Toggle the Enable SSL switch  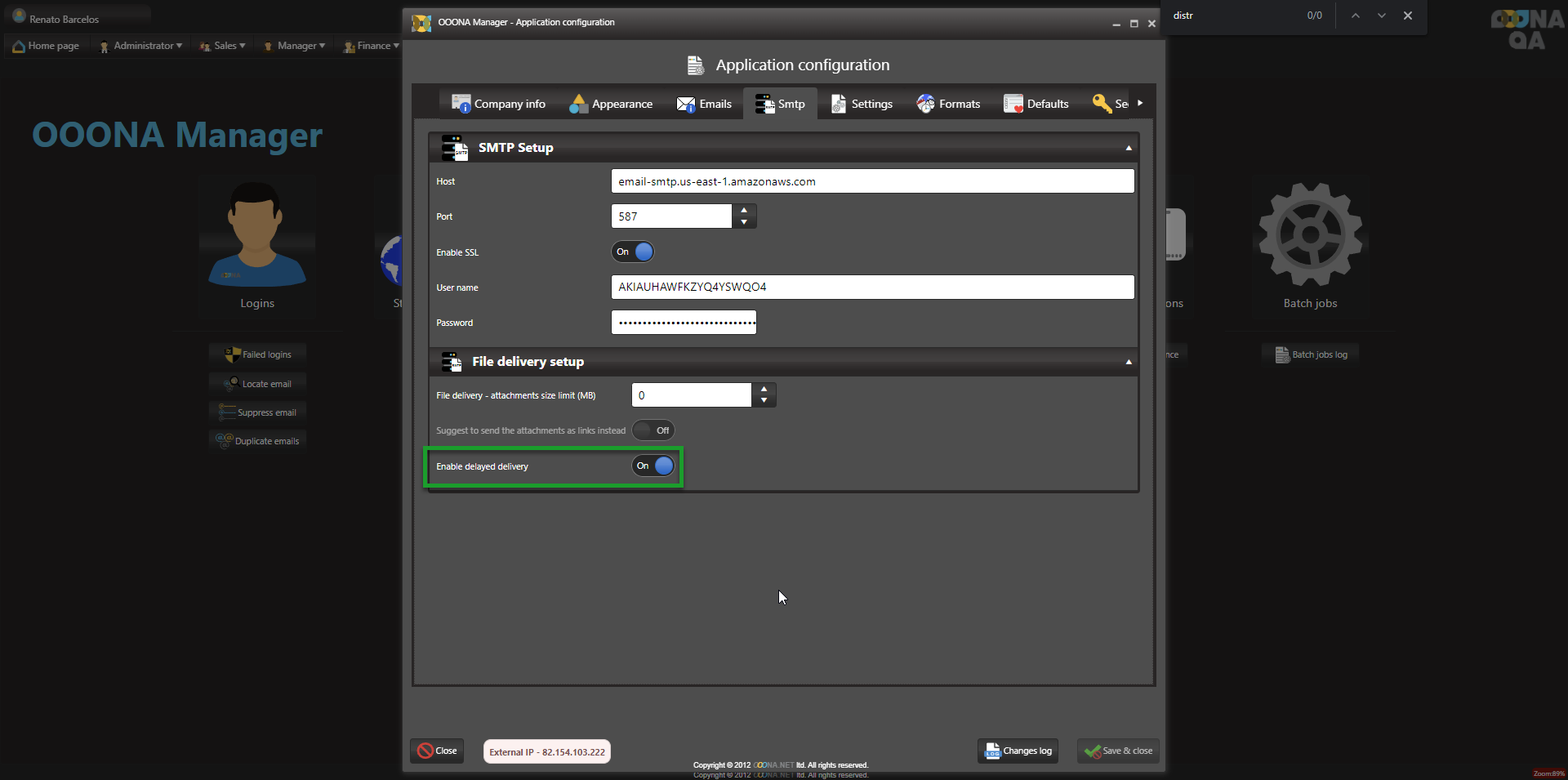(633, 252)
